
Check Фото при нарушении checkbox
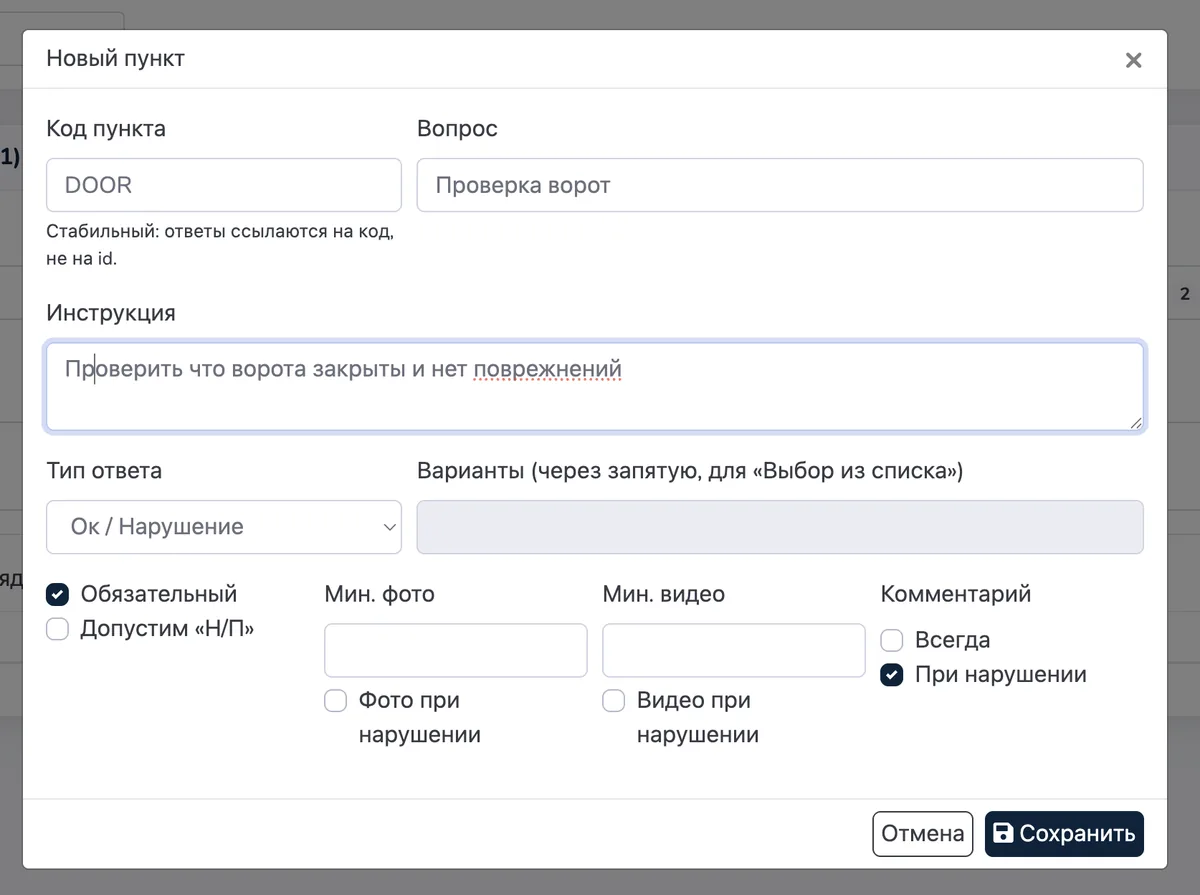(x=335, y=701)
